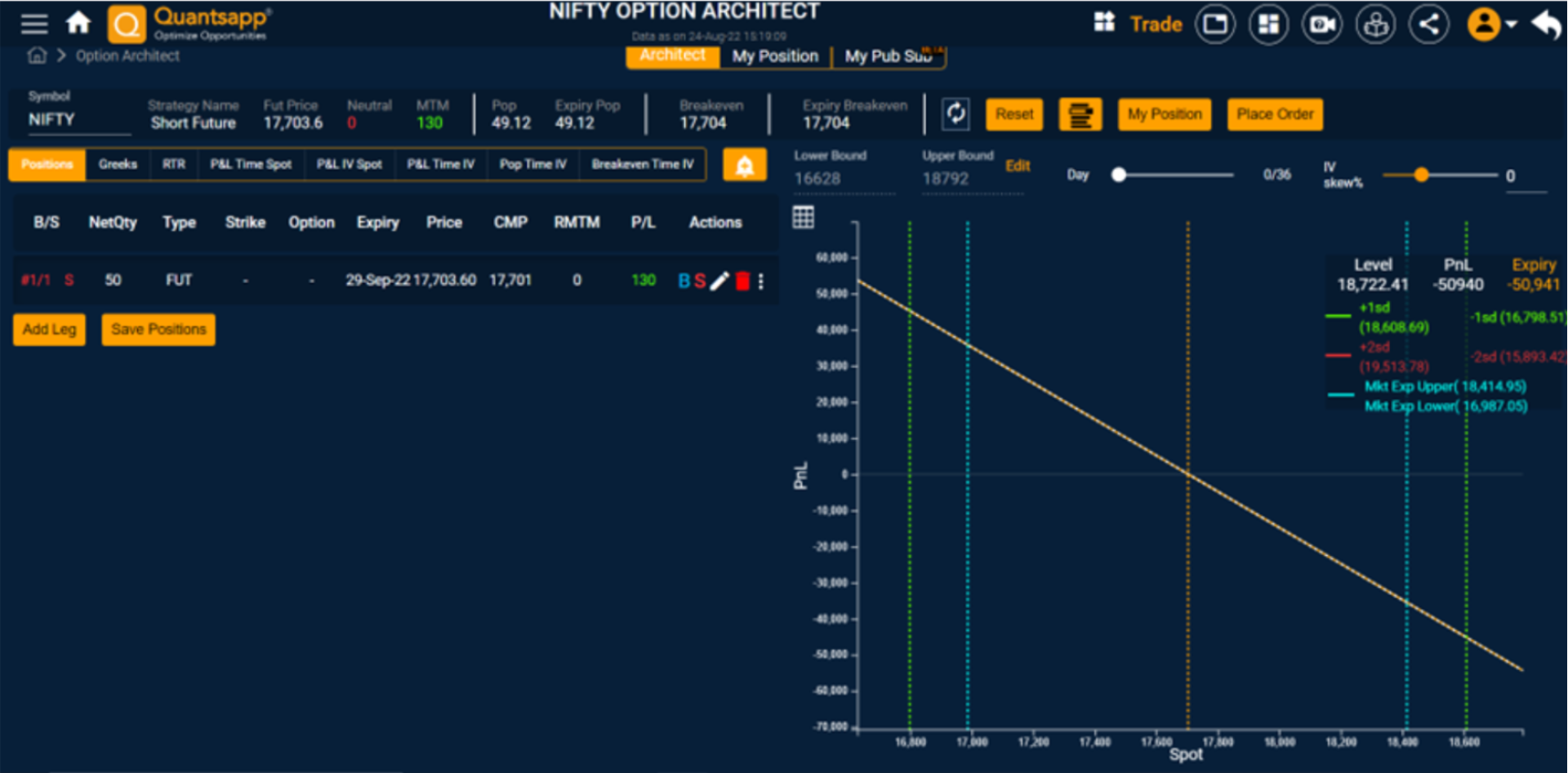The width and height of the screenshot is (1568, 773).
Task: Edit the position using the pencil icon
Action: (719, 281)
